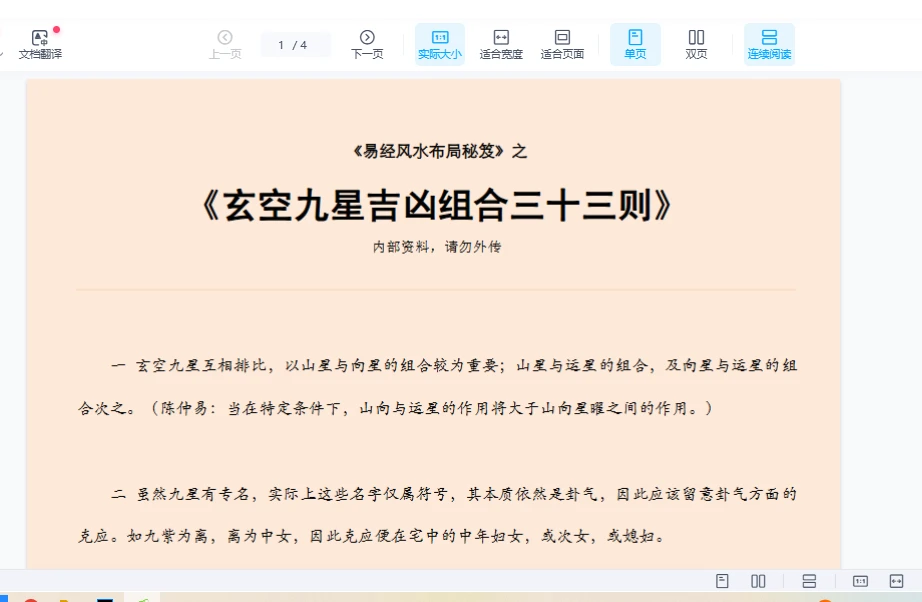Set zoom to 实际大小 actual size
Image resolution: width=922 pixels, height=602 pixels.
coord(440,43)
